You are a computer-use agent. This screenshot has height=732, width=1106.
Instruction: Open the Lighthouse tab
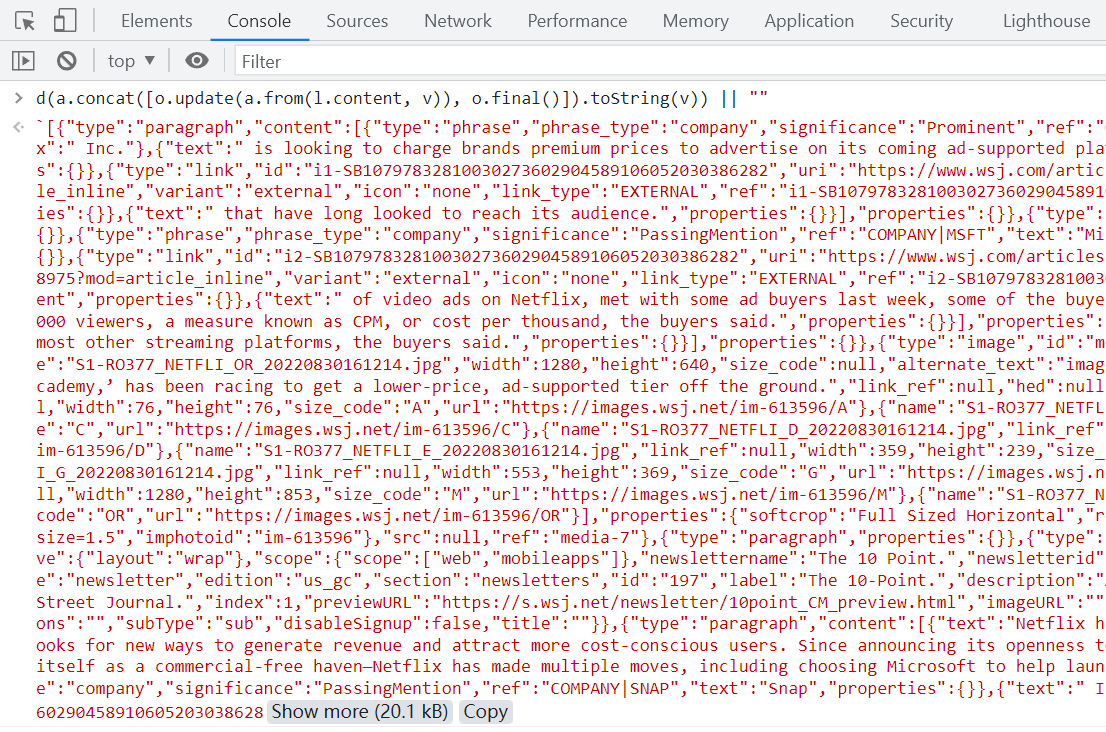(x=1047, y=21)
